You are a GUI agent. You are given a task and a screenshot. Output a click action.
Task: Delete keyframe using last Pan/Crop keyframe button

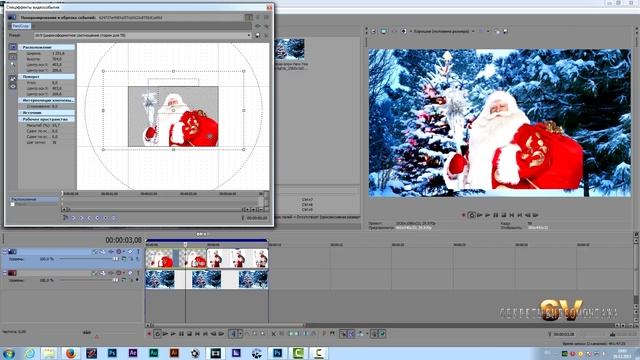tap(113, 218)
